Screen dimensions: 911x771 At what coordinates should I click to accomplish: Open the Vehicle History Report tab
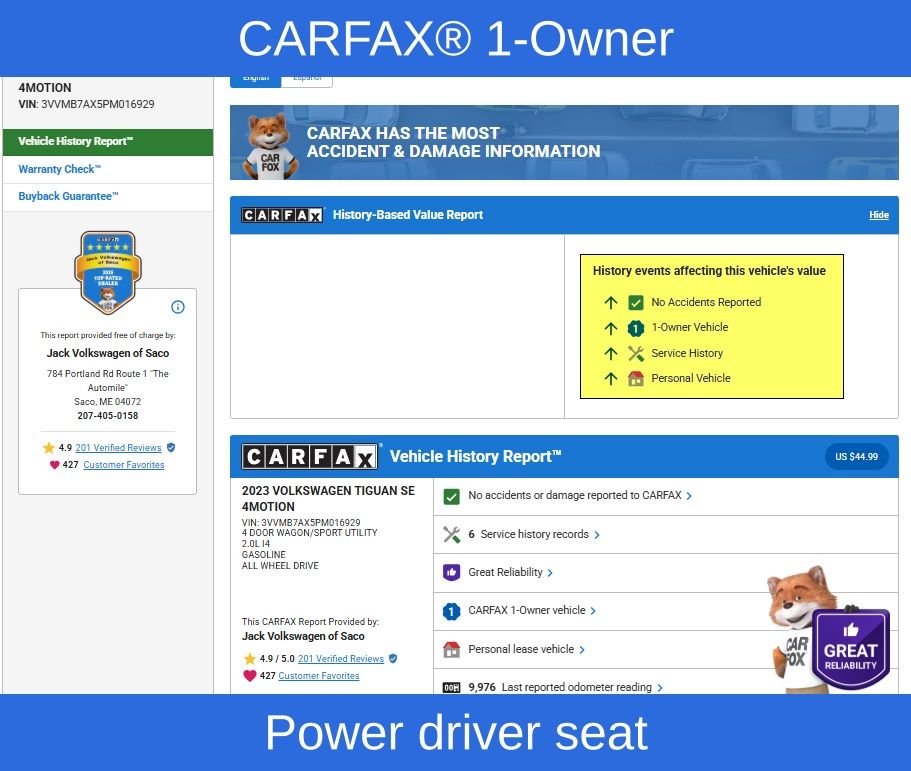point(107,142)
